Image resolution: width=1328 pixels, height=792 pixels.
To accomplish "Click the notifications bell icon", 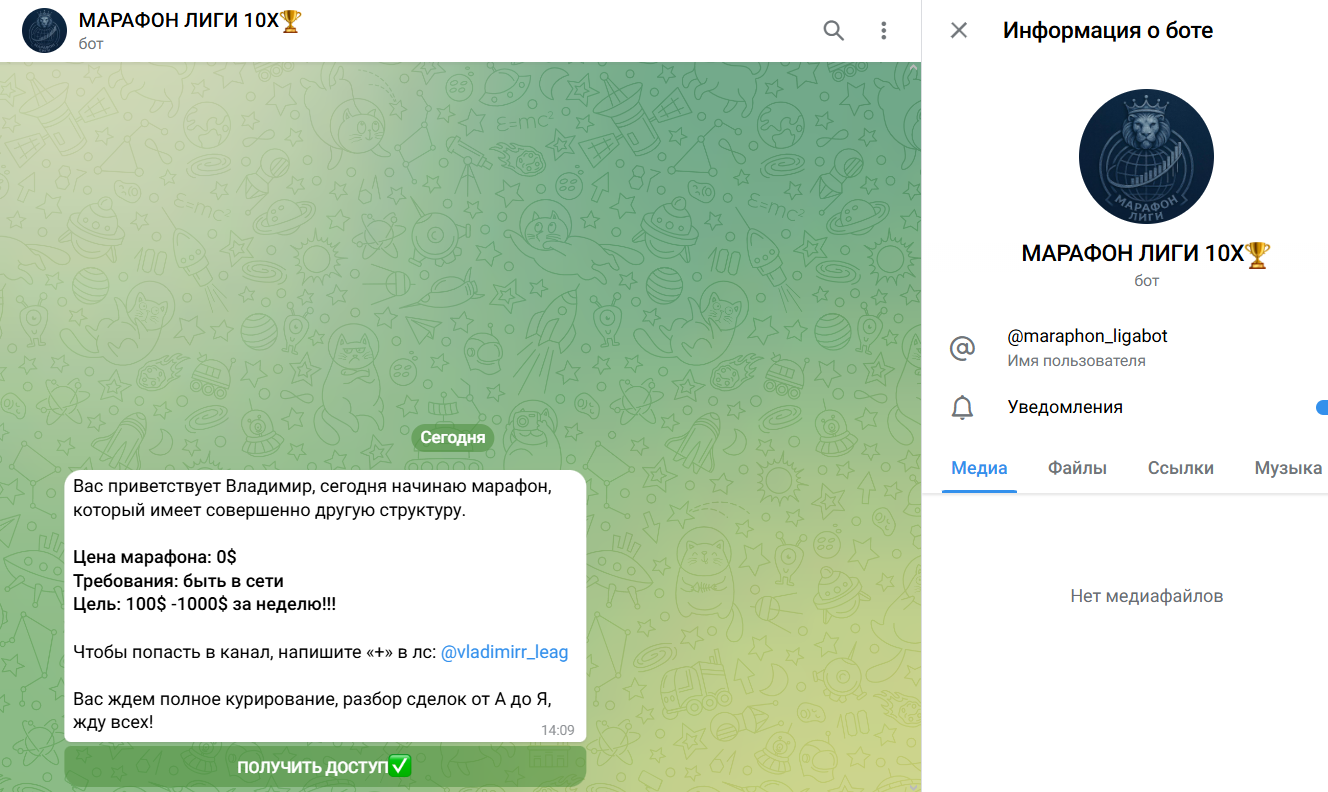I will 961,408.
